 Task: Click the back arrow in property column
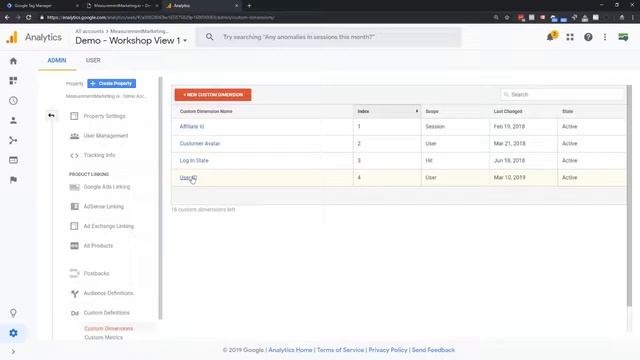[x=51, y=116]
